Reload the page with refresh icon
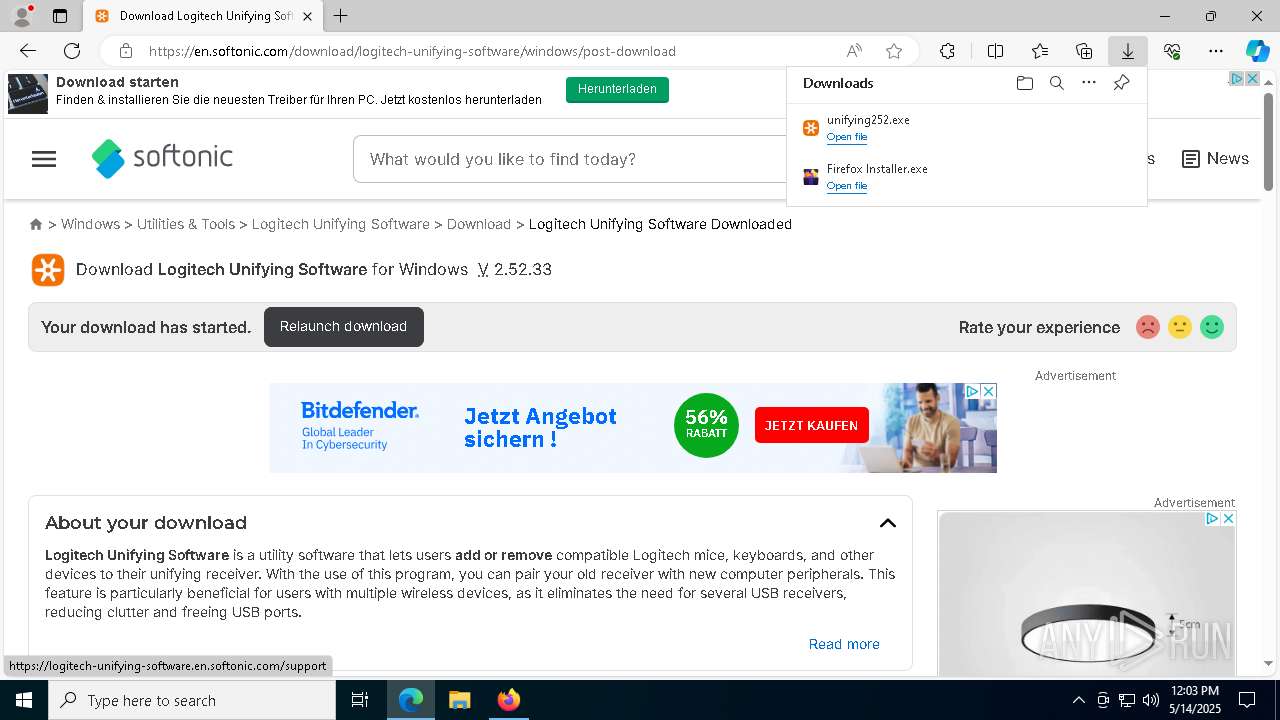1280x720 pixels. click(x=72, y=51)
